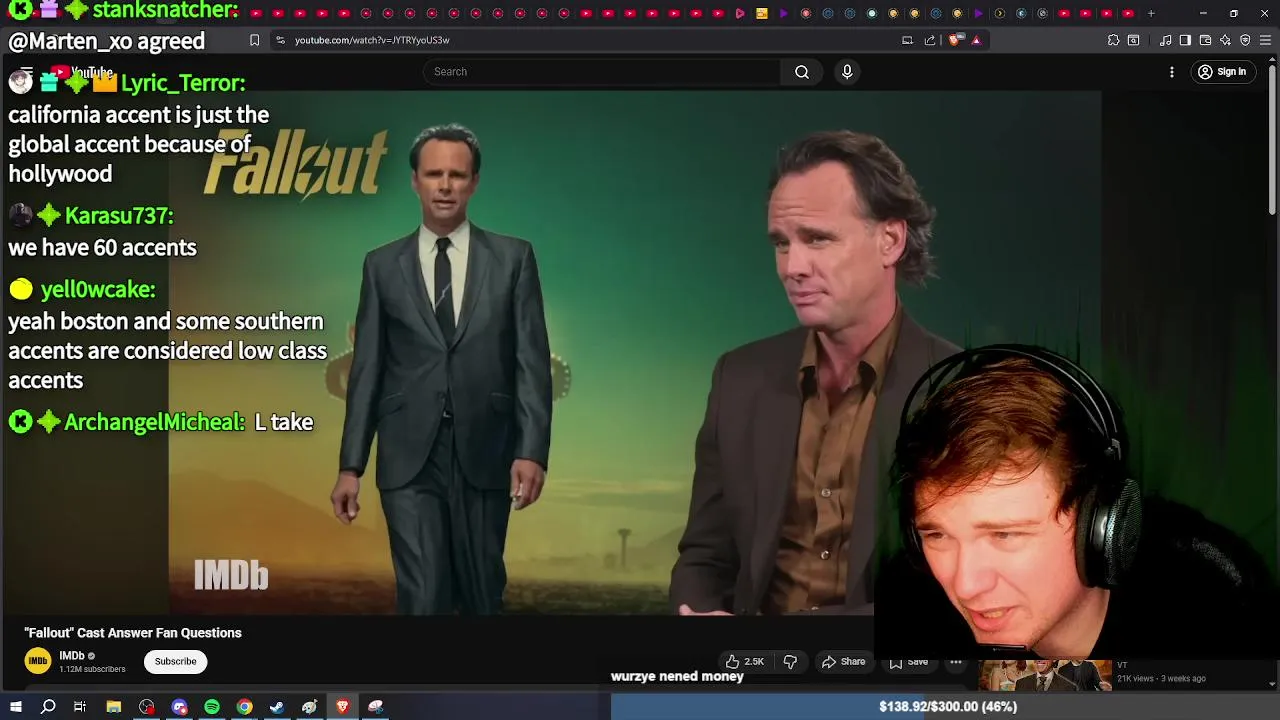The width and height of the screenshot is (1280, 720).
Task: Click the share page icon in address bar
Action: tap(930, 40)
